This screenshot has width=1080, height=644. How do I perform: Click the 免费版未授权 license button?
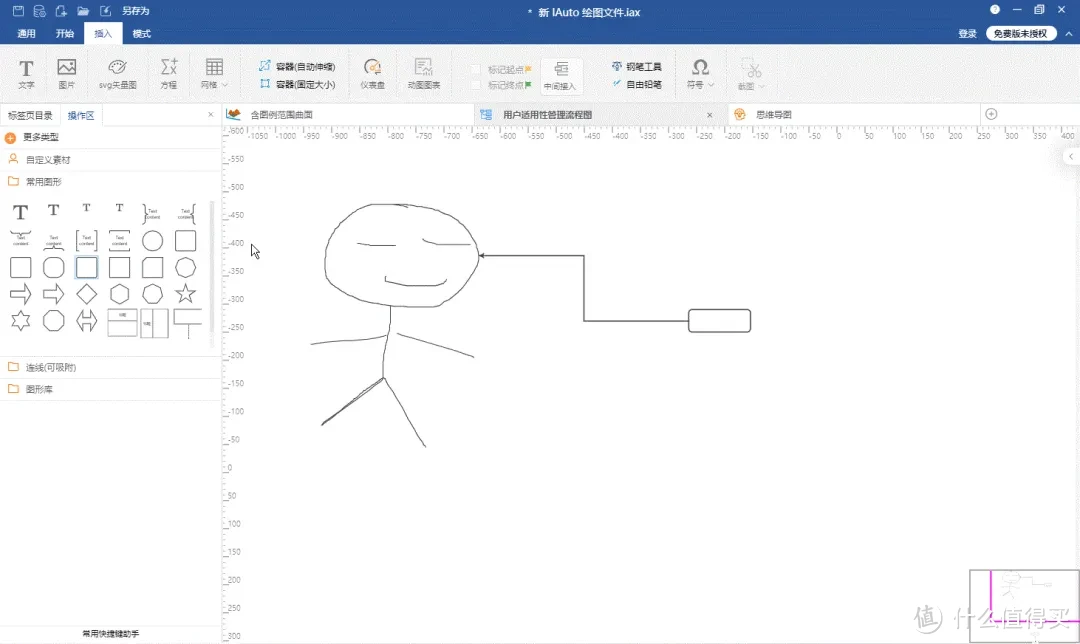pos(1020,34)
